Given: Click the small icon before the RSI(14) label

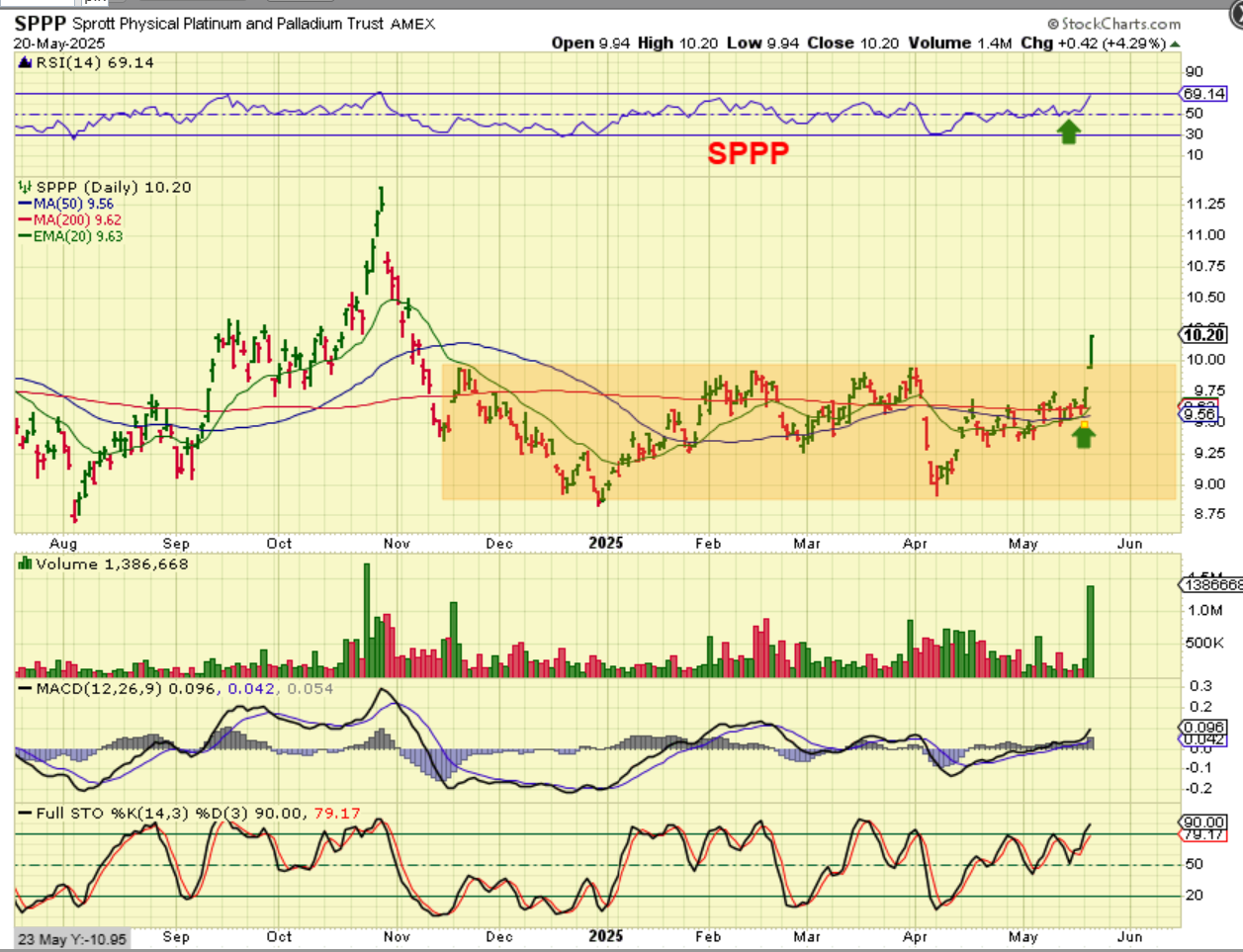Looking at the screenshot, I should [26, 62].
